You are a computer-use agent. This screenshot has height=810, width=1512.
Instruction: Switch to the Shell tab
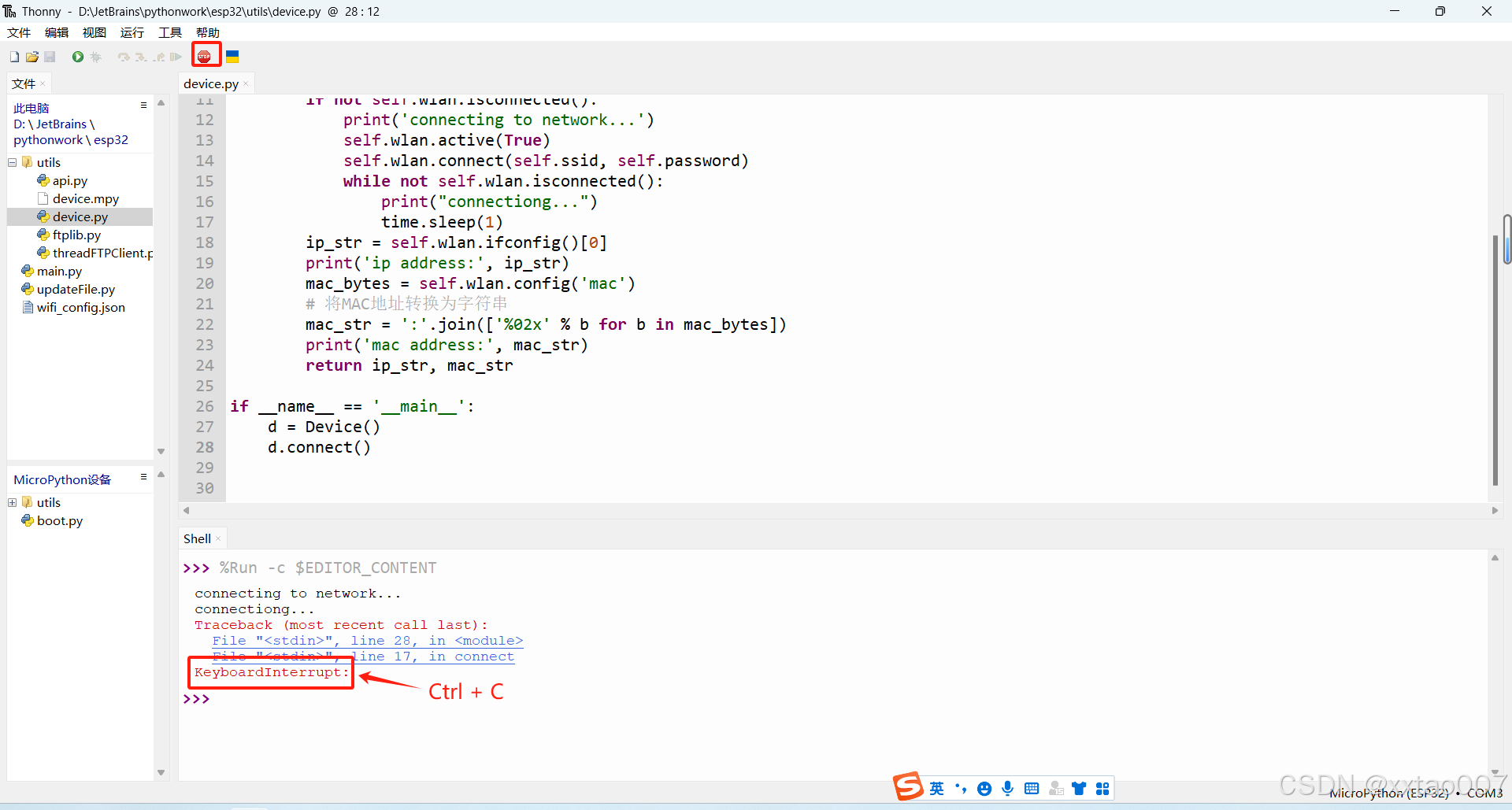click(195, 538)
